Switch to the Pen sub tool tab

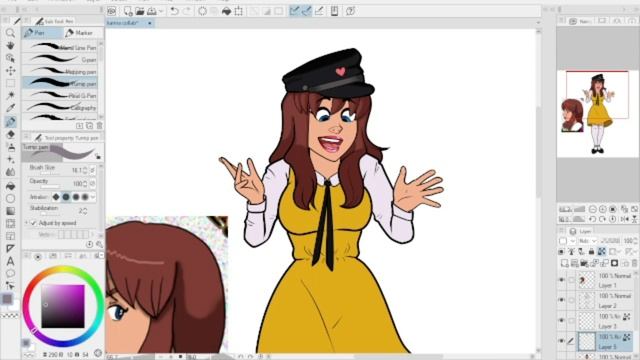click(x=42, y=33)
